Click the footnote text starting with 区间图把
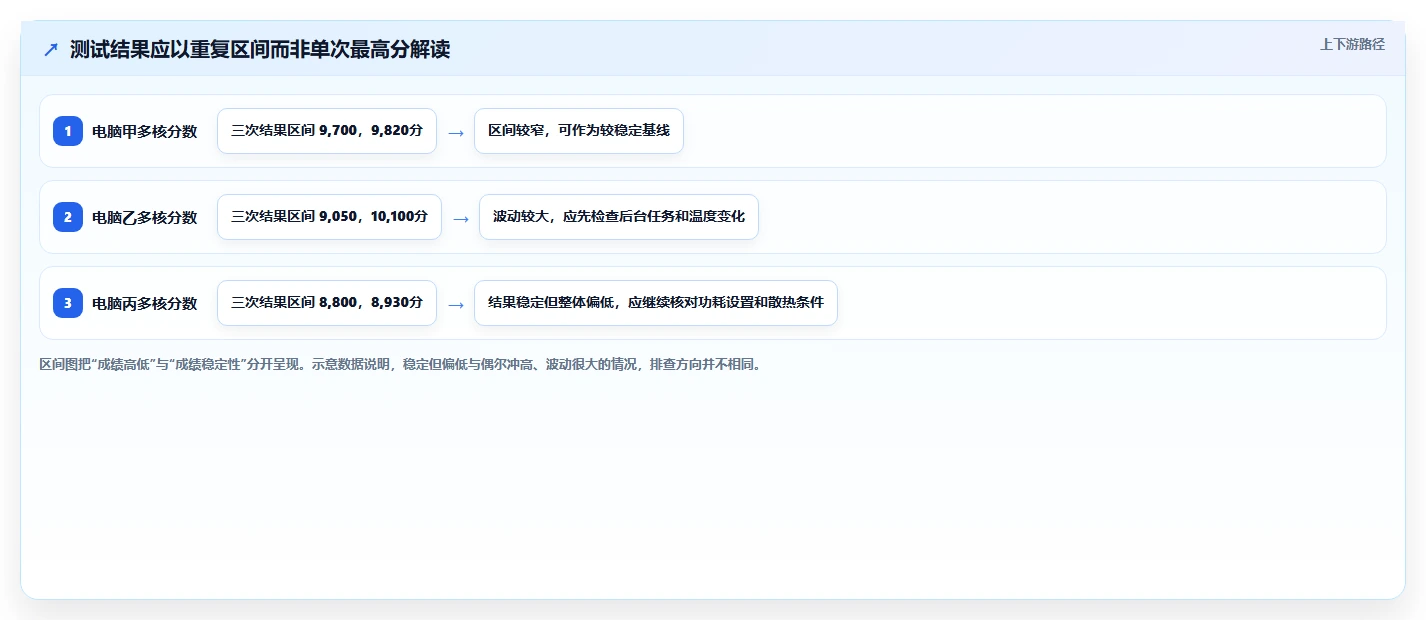1426x620 pixels. [x=400, y=365]
